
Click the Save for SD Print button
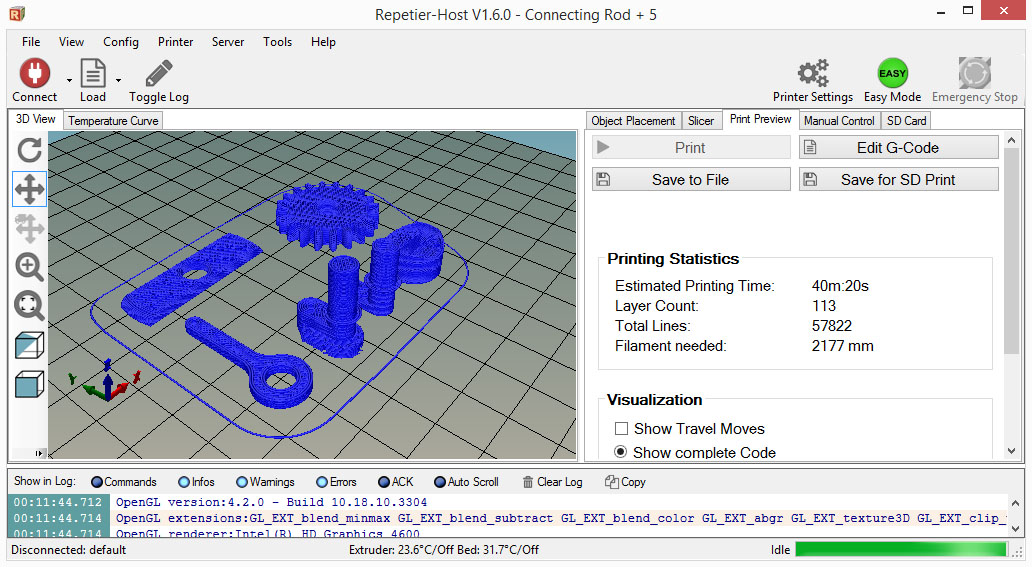coord(898,179)
